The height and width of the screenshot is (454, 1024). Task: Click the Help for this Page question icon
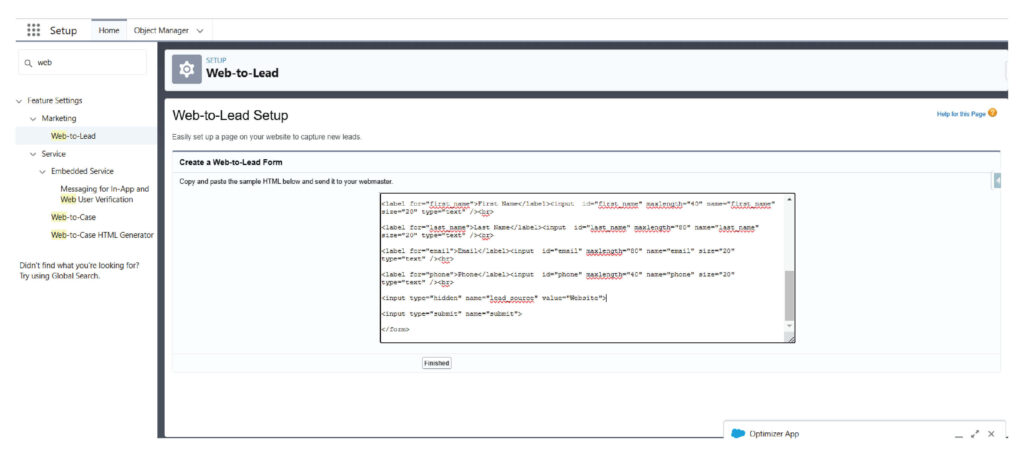(993, 113)
